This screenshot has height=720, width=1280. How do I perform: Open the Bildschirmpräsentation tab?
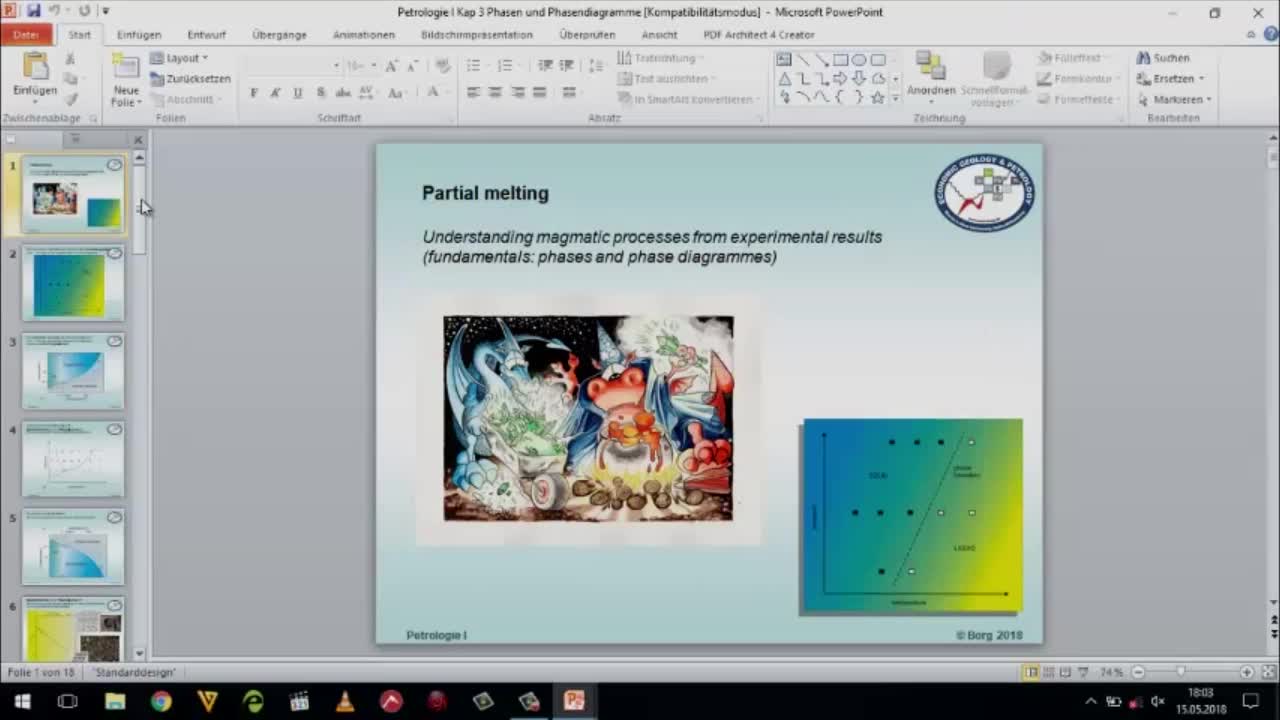477,34
